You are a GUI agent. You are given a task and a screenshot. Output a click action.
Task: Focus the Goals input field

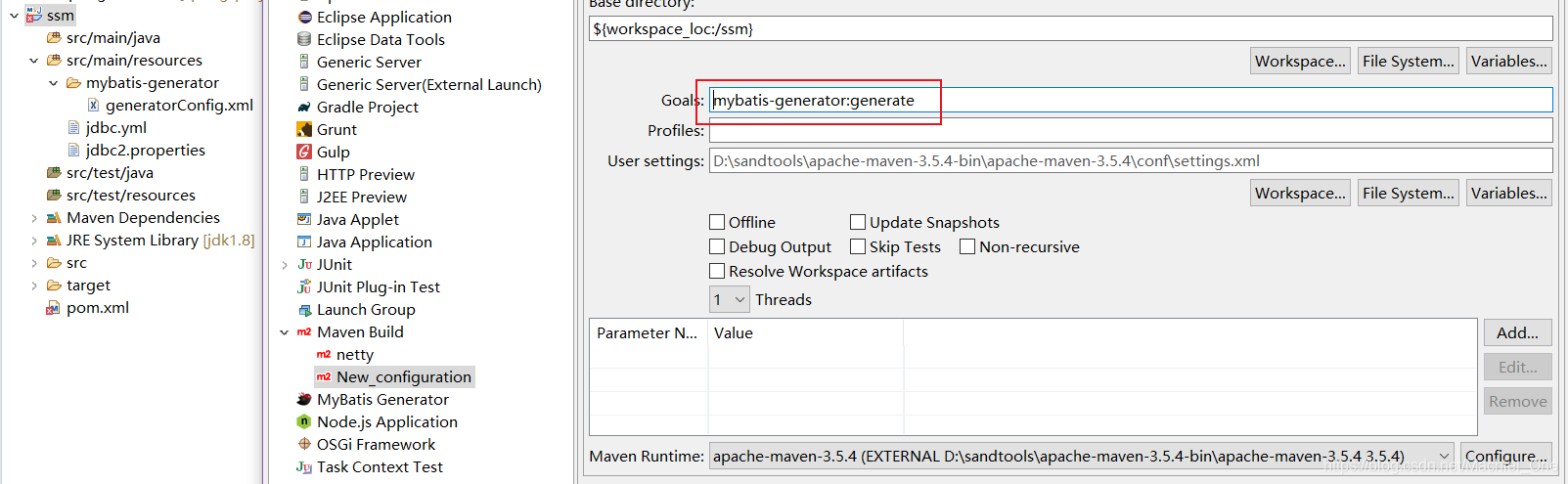[1131, 100]
